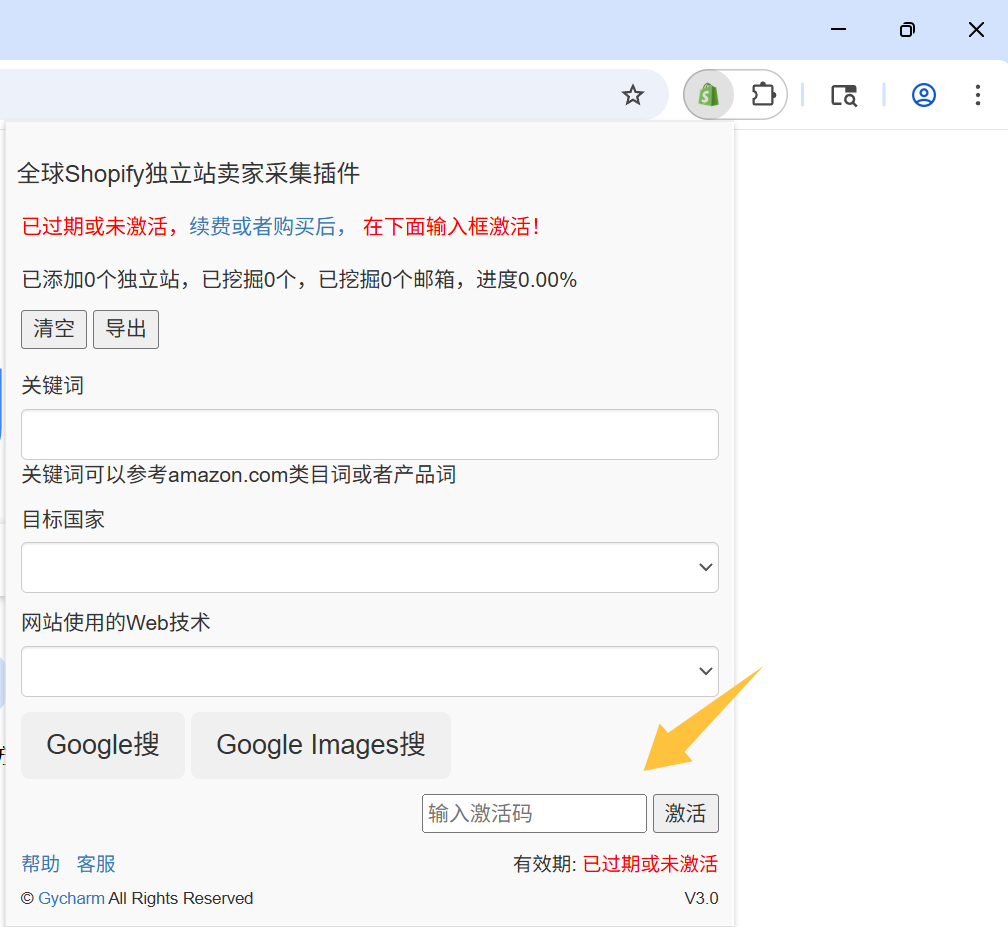Open the Extensions puzzle icon menu
Screen dimensions: 1008x927
tap(762, 95)
